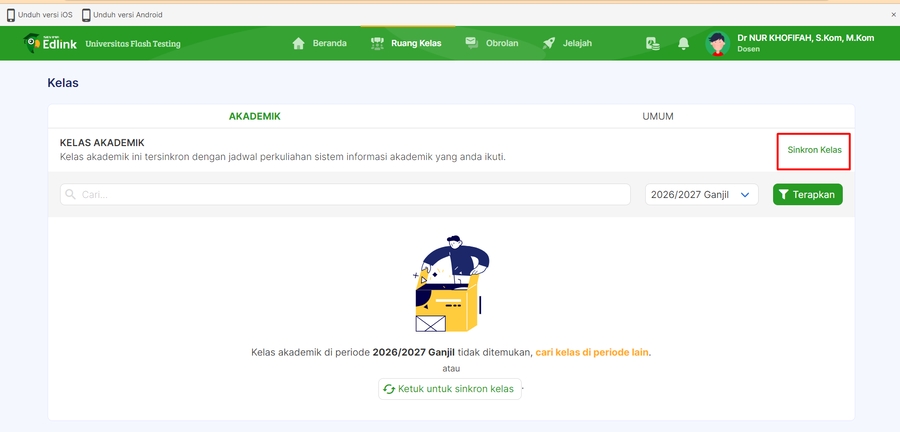
Task: Open Jelajah via the rocket icon
Action: 549,43
